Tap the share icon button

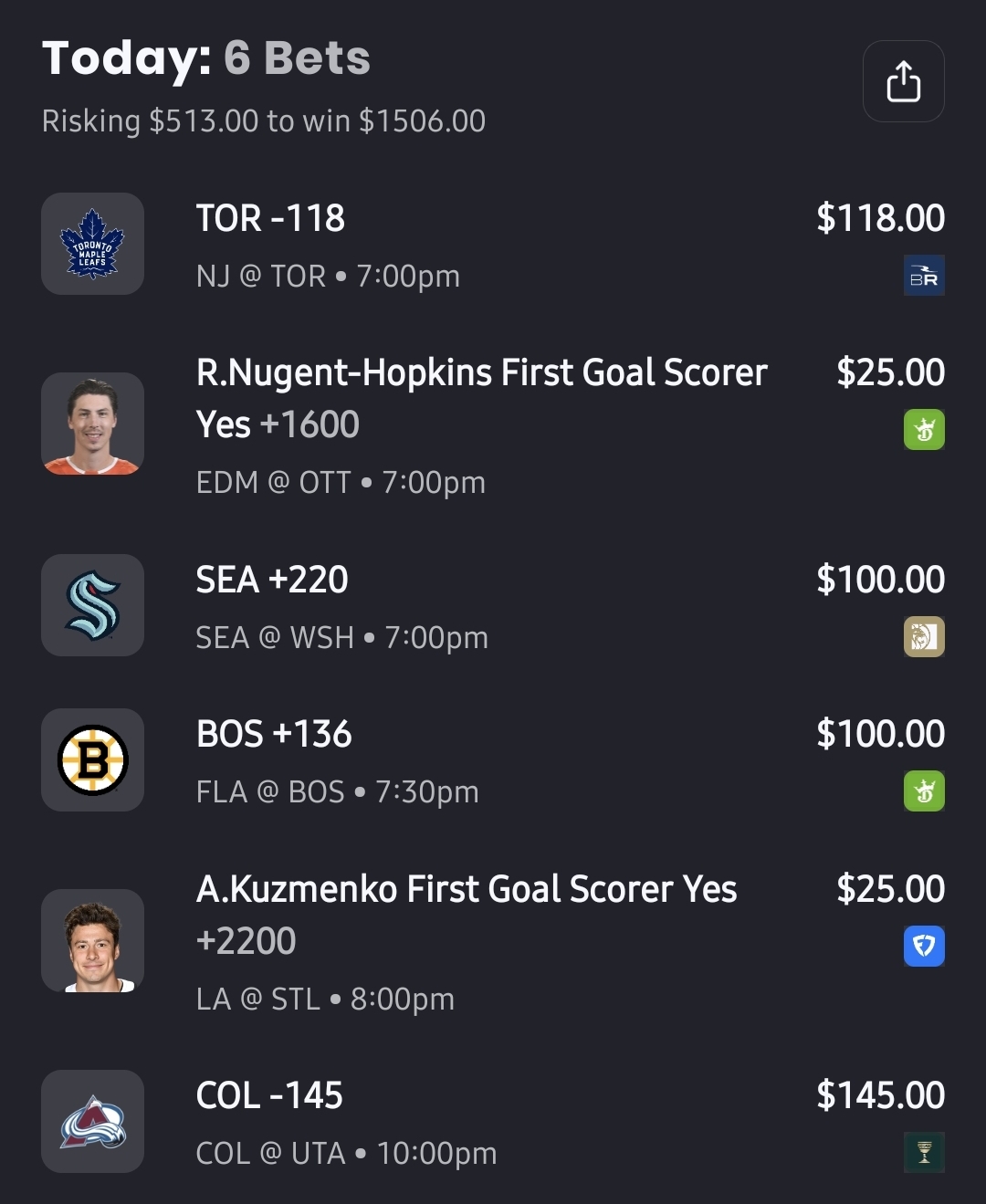click(x=903, y=81)
